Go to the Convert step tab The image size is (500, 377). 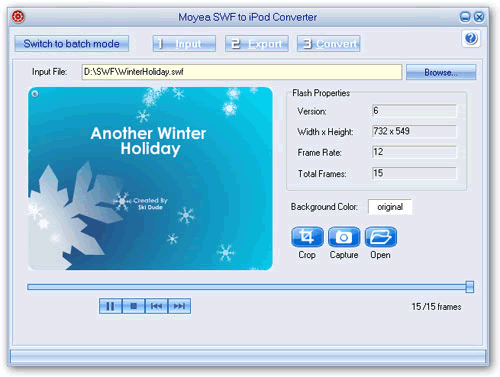329,44
